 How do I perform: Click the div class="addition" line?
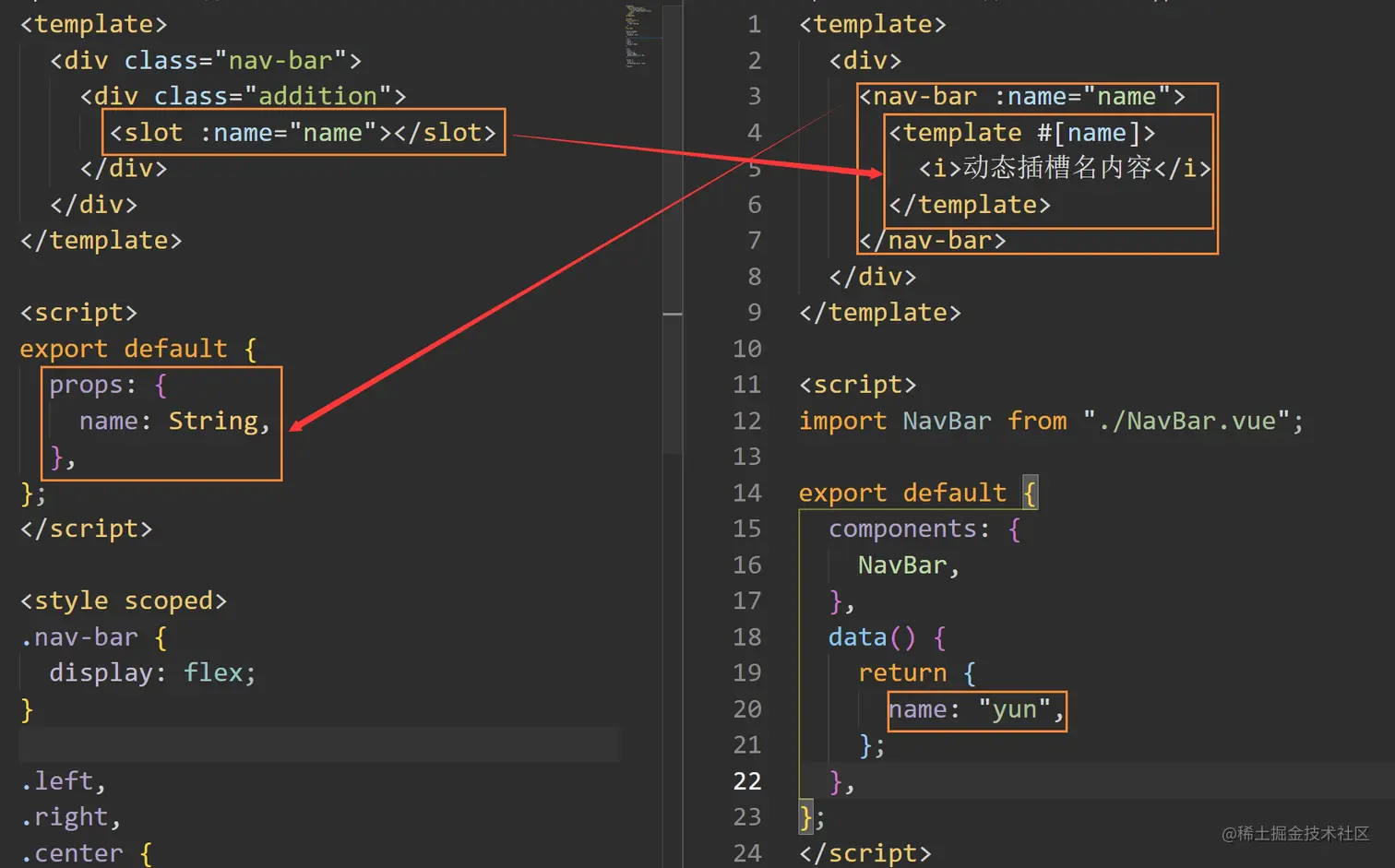[x=243, y=97]
